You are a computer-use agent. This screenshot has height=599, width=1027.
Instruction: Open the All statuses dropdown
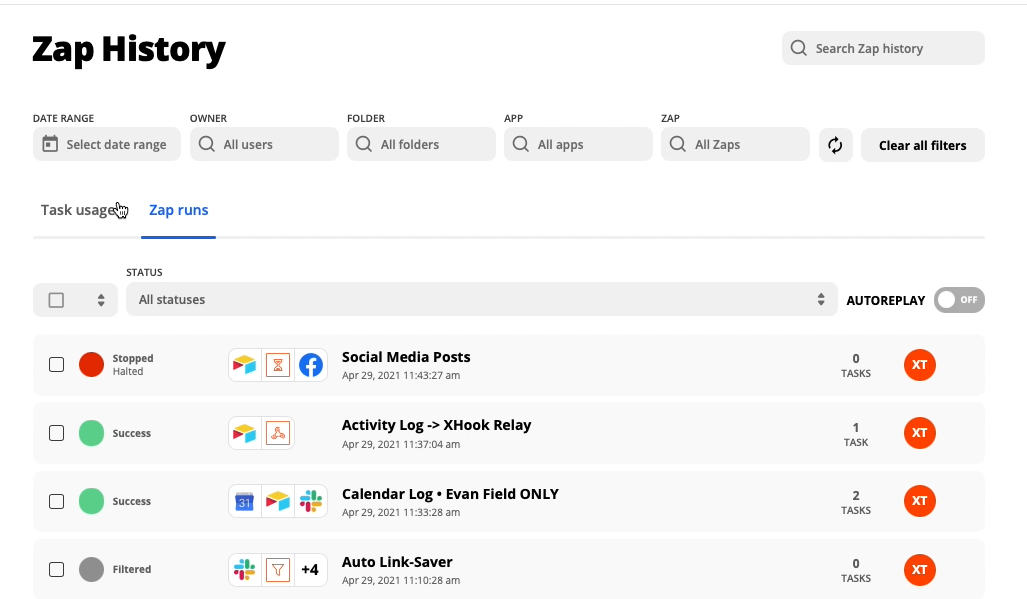click(x=481, y=300)
